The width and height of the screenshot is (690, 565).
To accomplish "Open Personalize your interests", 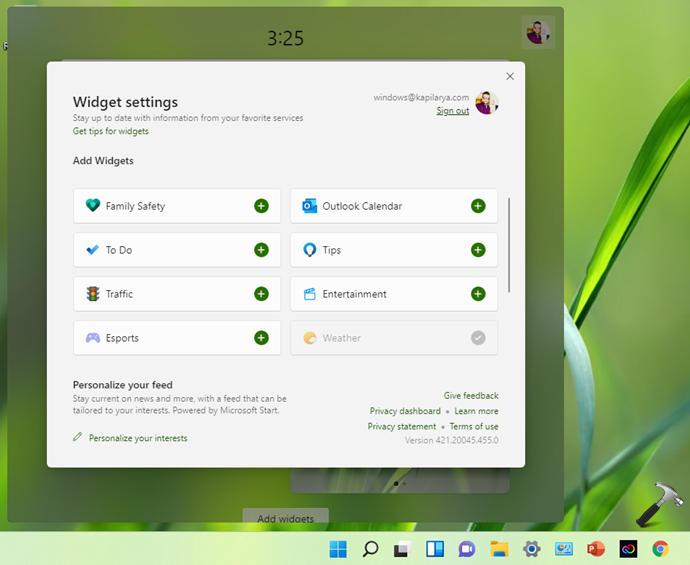I will coord(137,438).
